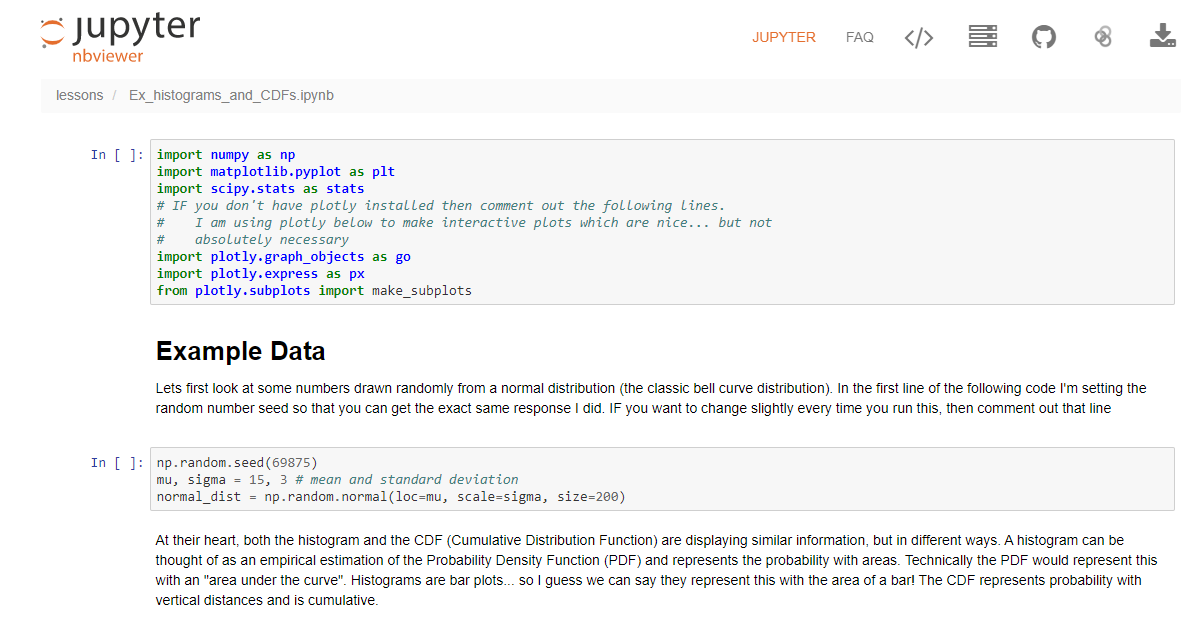Click the view as code icon
1190x628 pixels.
point(918,38)
